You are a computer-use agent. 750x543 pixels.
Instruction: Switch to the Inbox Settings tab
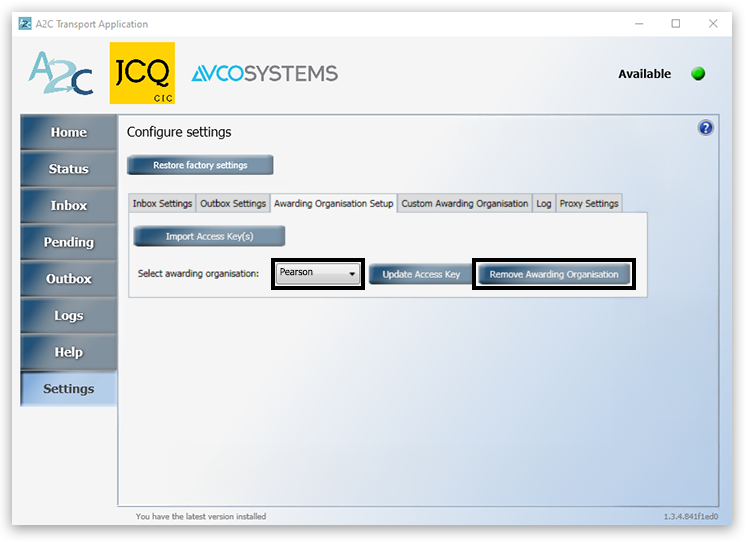(x=162, y=204)
